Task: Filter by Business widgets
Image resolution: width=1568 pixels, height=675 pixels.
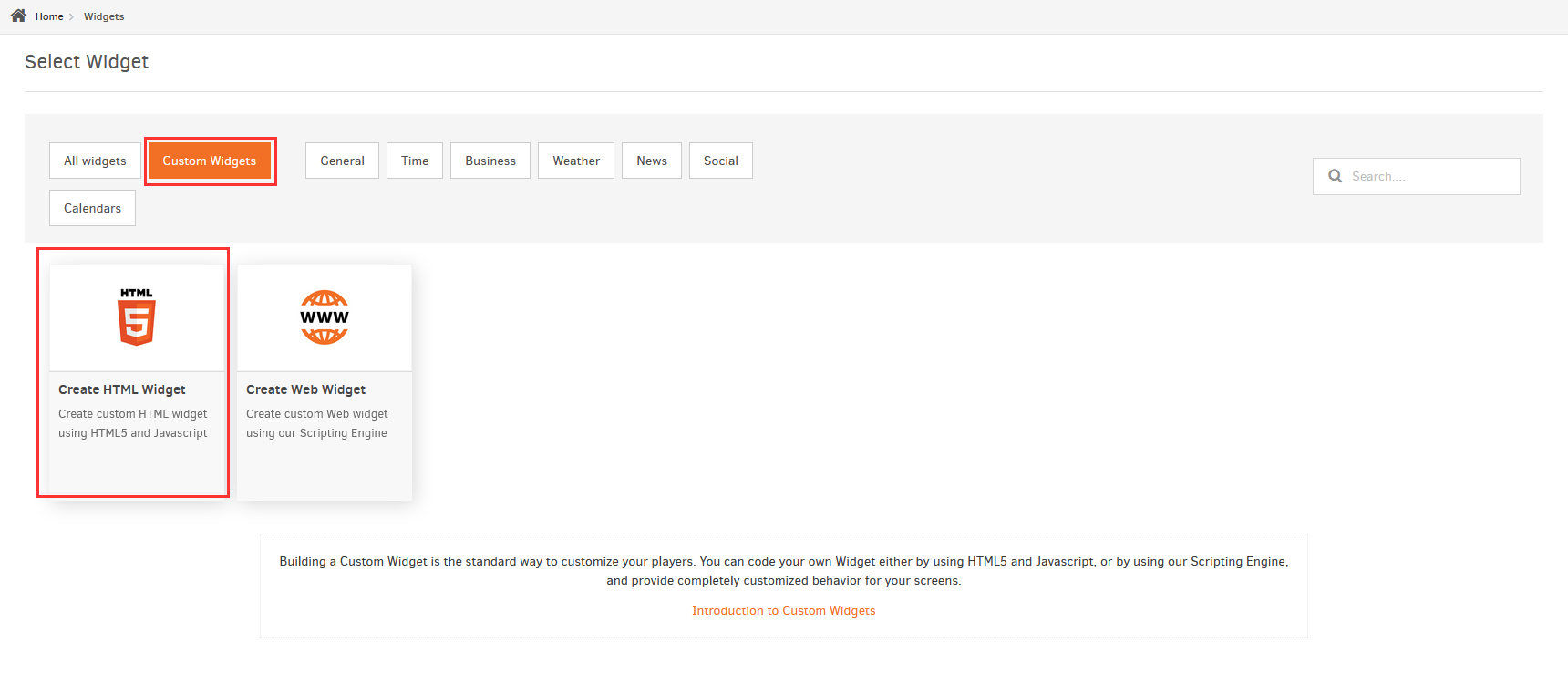Action: pos(490,161)
